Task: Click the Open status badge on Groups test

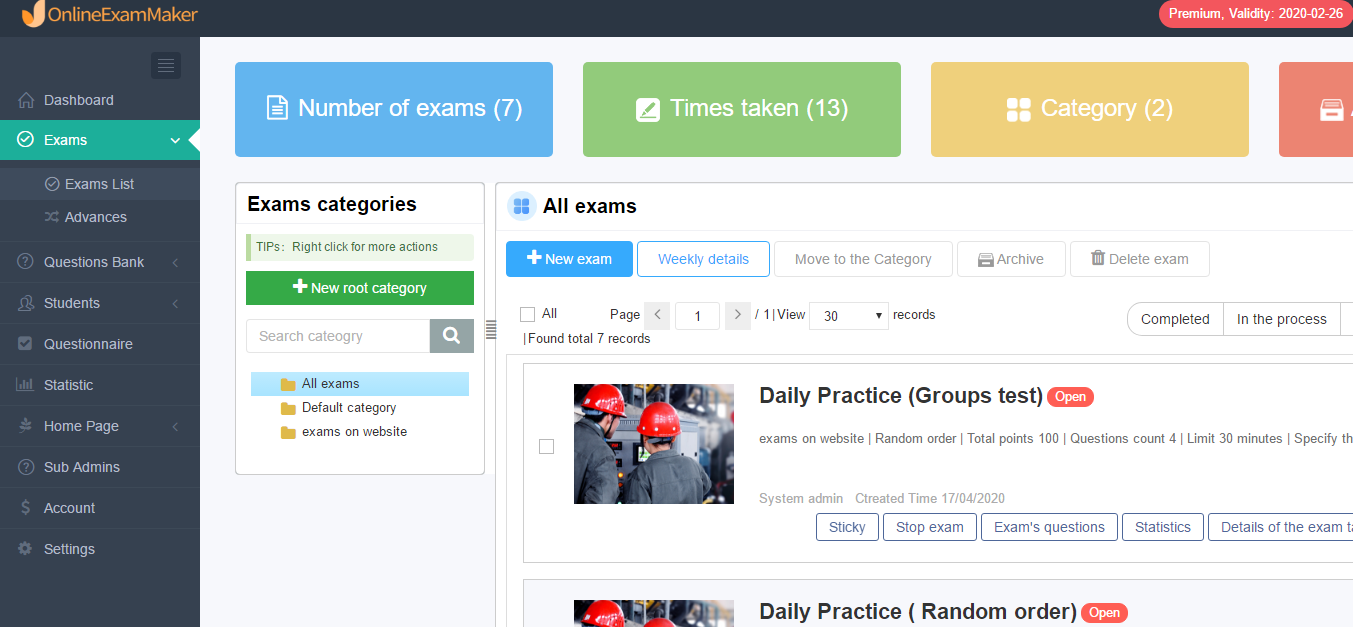Action: pyautogui.click(x=1071, y=397)
